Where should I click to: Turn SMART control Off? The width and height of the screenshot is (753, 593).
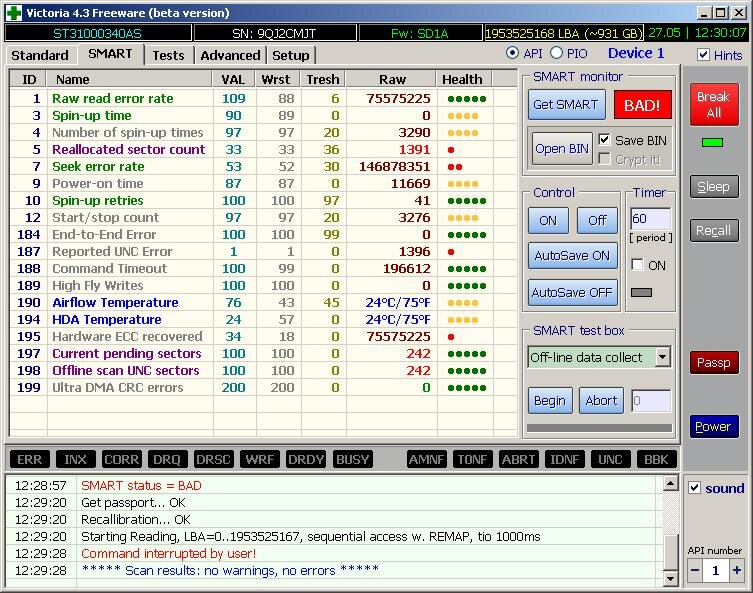(x=597, y=220)
